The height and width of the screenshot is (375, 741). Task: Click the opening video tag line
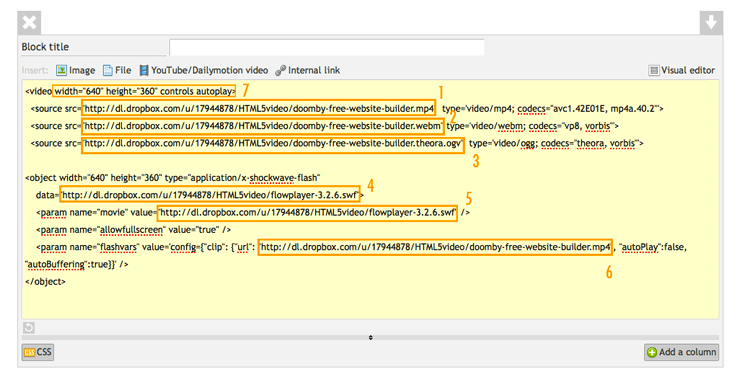[130, 91]
